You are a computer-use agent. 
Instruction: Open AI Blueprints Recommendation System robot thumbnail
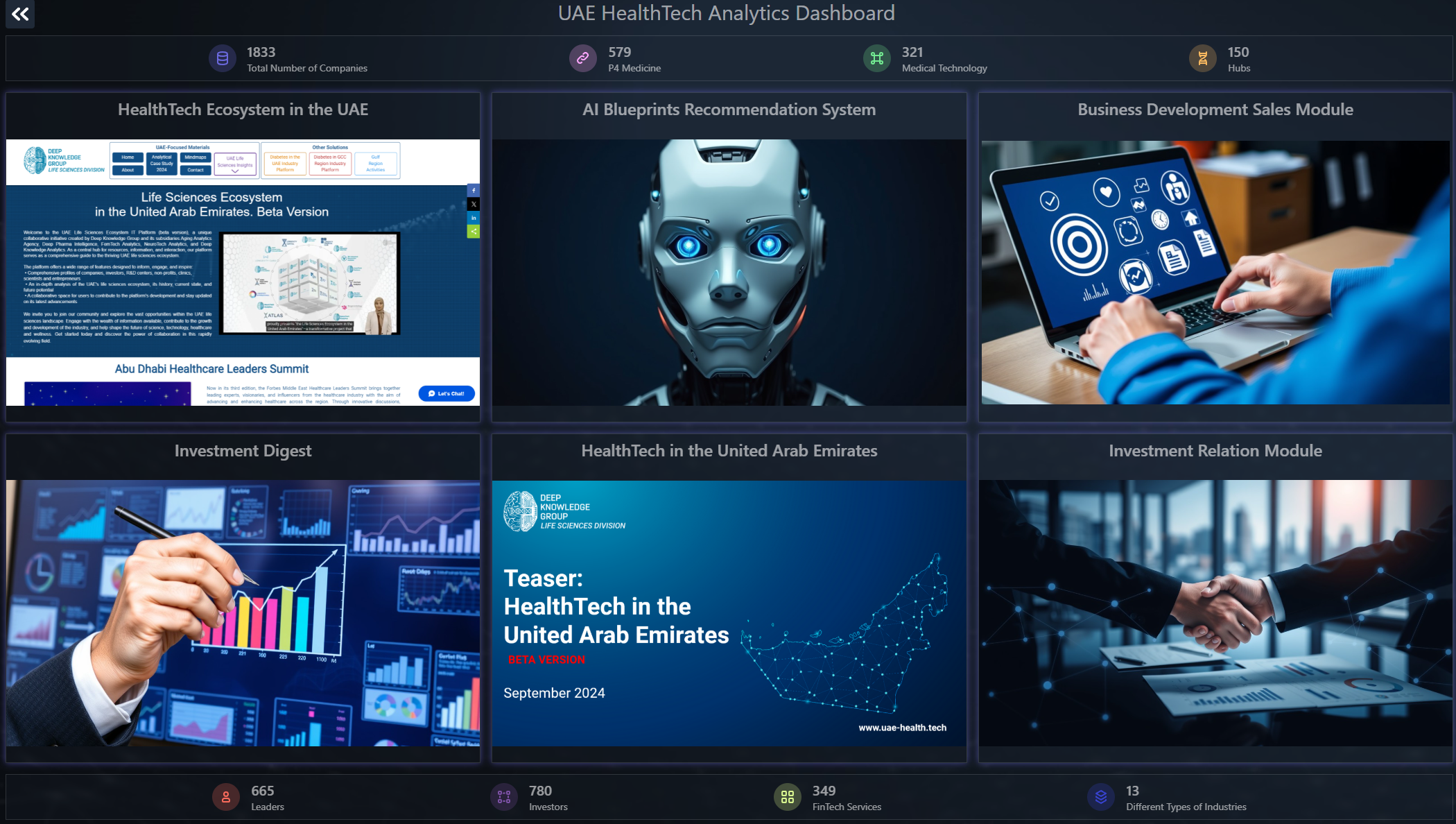tap(729, 272)
